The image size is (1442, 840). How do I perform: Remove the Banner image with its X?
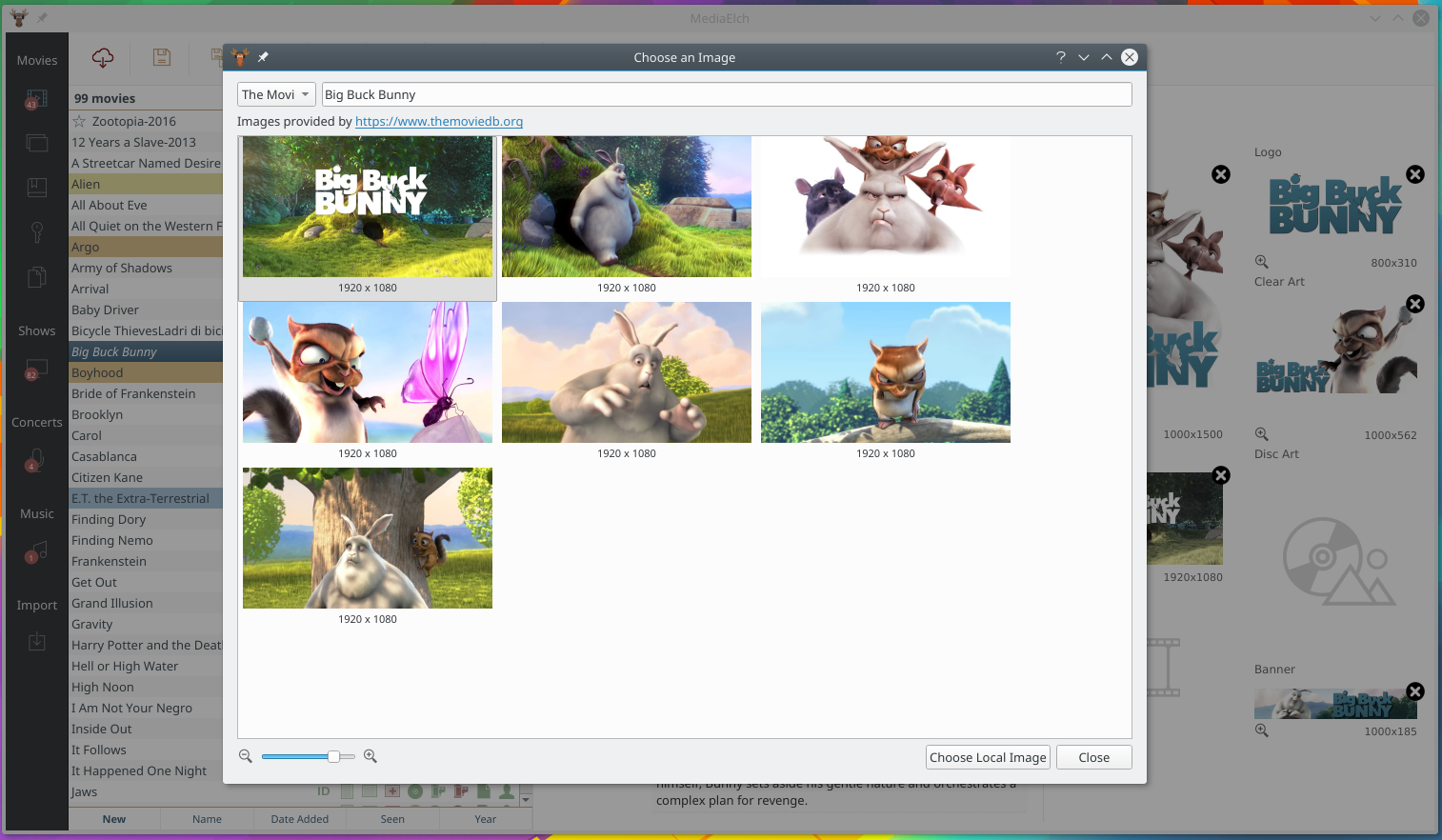coord(1415,691)
